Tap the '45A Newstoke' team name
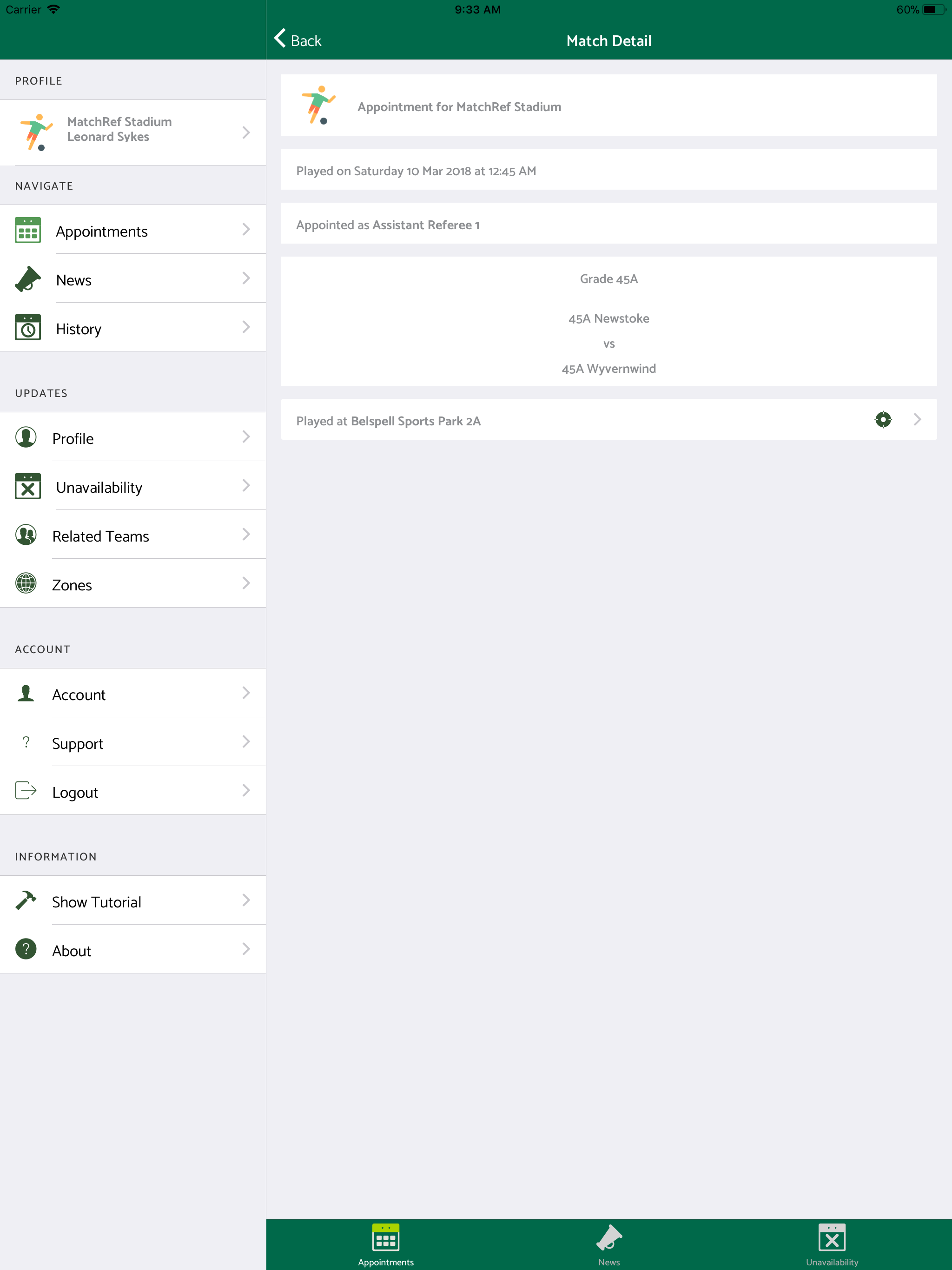 pos(608,318)
